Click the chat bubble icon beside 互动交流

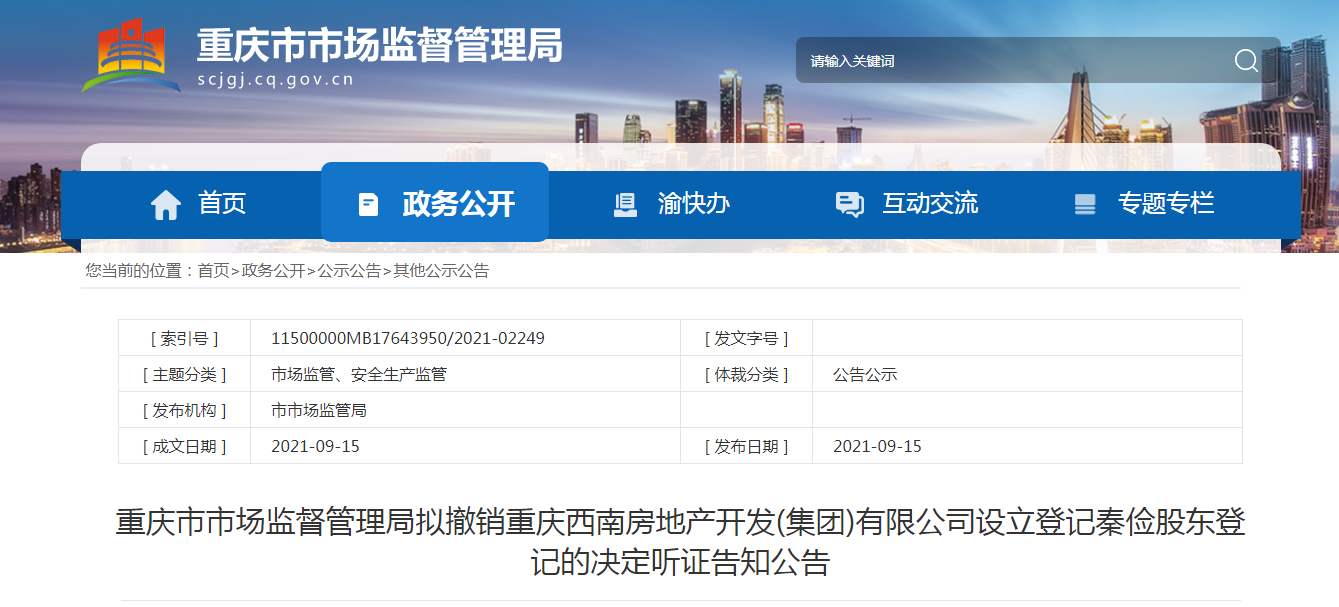(x=849, y=205)
